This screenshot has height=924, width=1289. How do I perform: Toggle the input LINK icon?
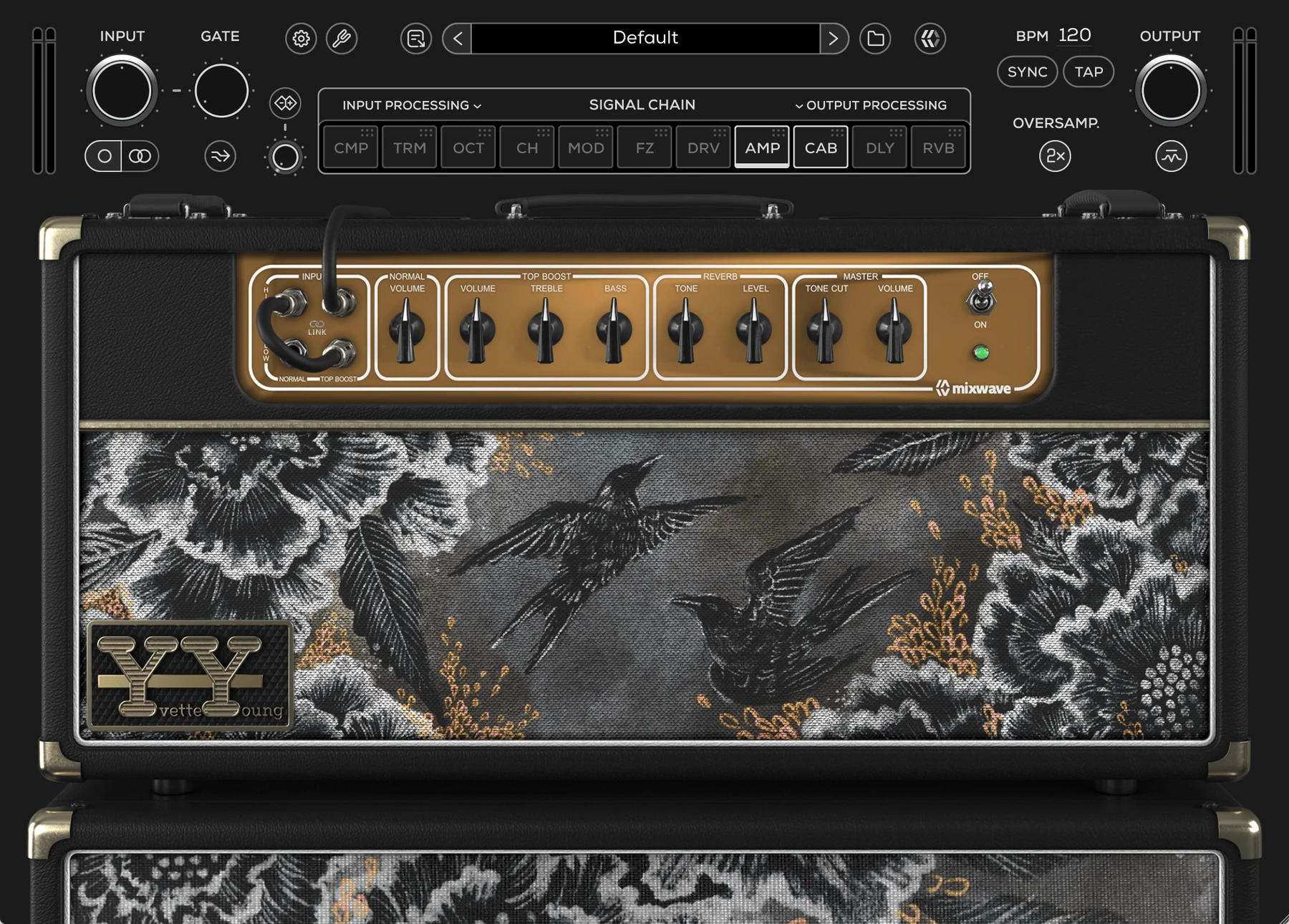(317, 328)
